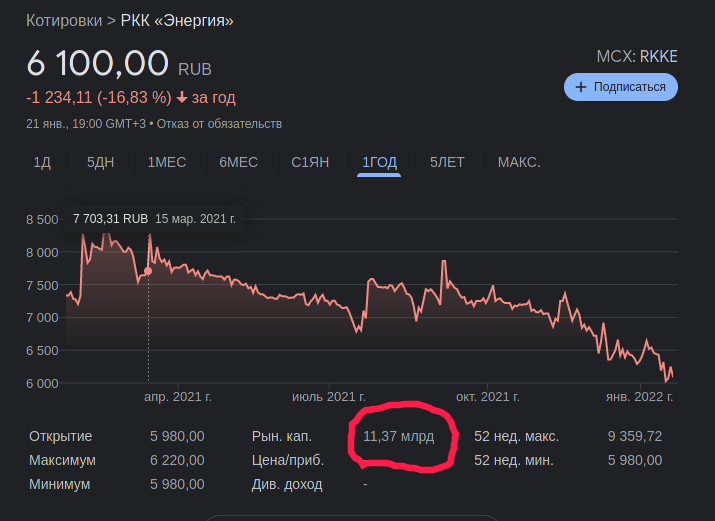
Task: Click the 7 000 y-axis label
Action: (x=42, y=318)
